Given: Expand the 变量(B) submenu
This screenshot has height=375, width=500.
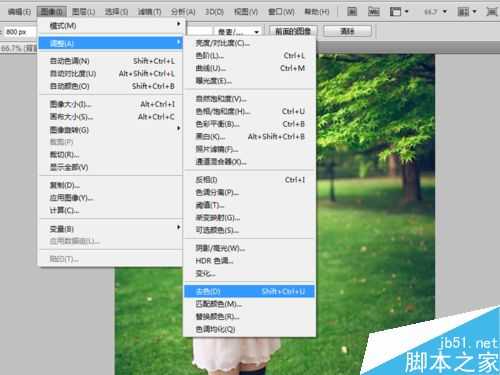Looking at the screenshot, I should point(110,229).
